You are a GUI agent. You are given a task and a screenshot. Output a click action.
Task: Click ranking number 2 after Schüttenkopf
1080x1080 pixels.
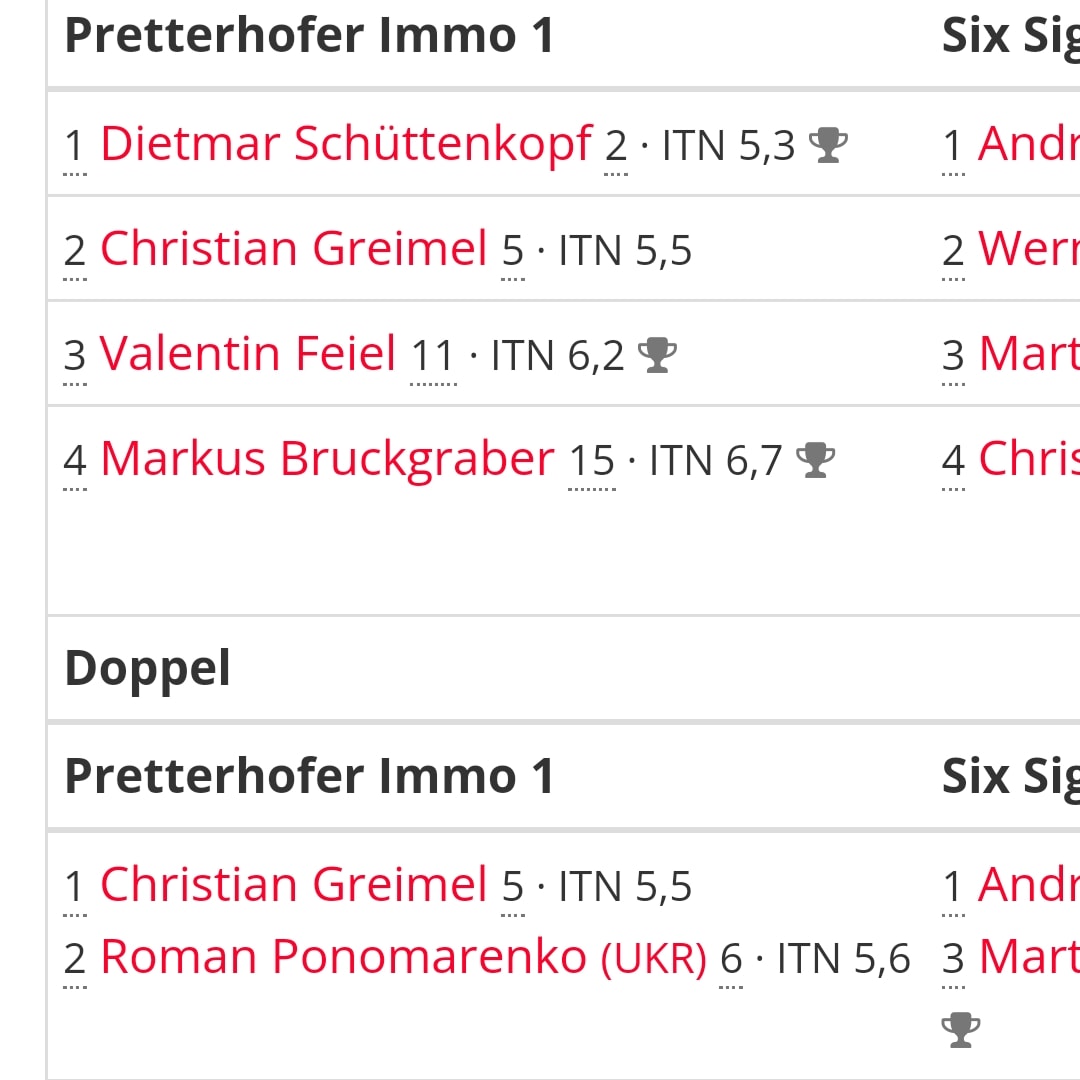616,146
